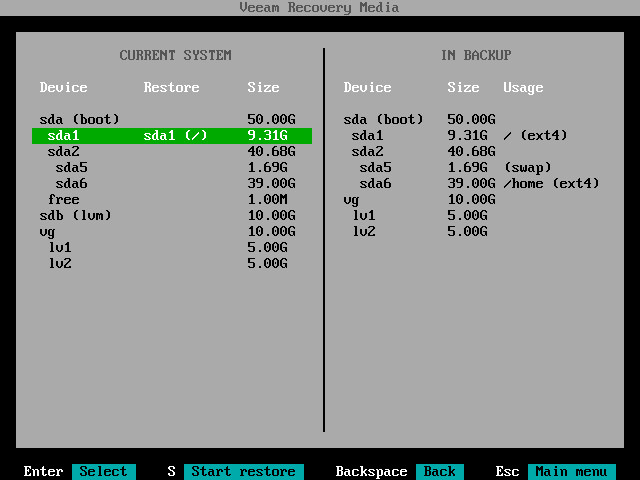Click lv2 in the In Backup panel

click(364, 232)
